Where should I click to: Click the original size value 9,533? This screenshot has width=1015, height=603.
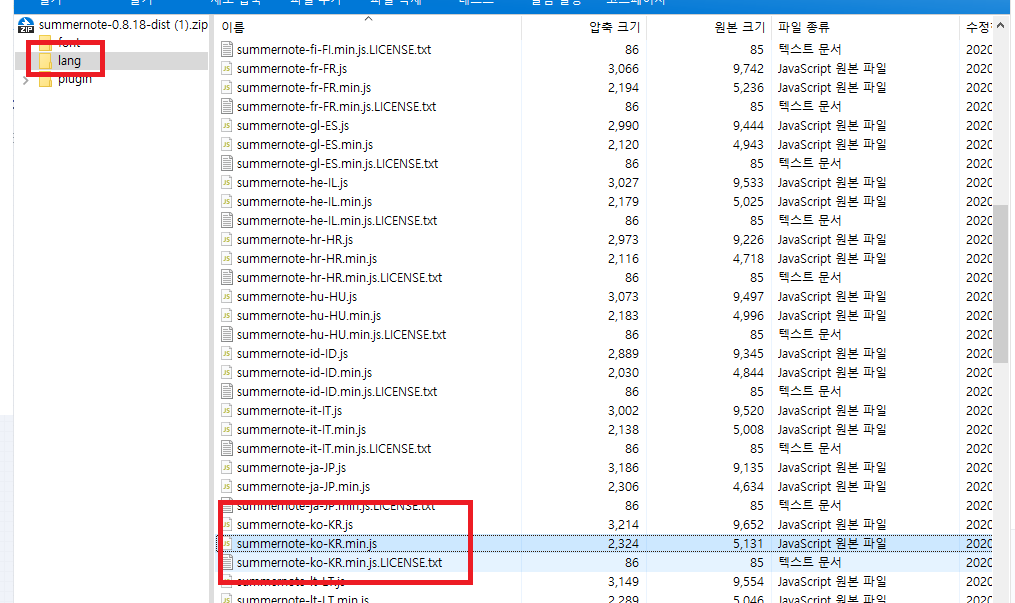[x=748, y=182]
